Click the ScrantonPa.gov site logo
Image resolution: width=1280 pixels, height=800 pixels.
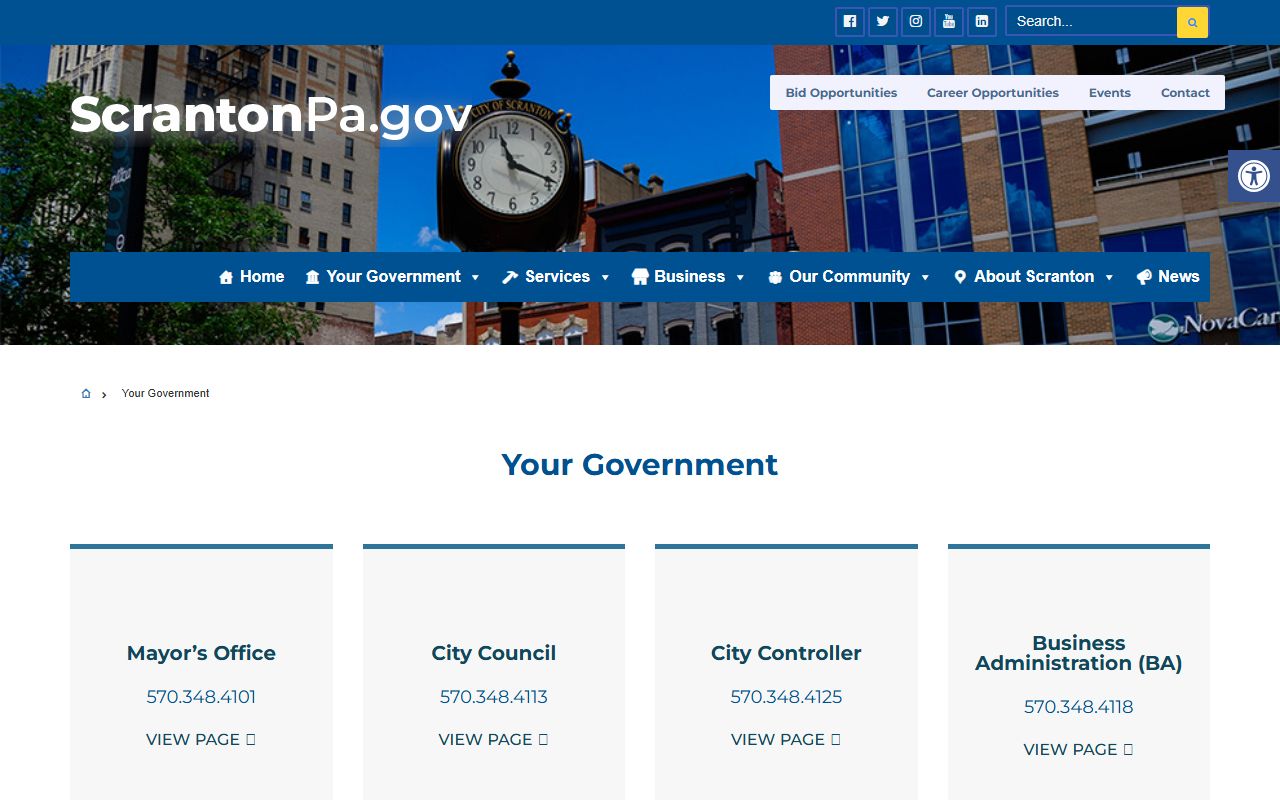pos(270,115)
